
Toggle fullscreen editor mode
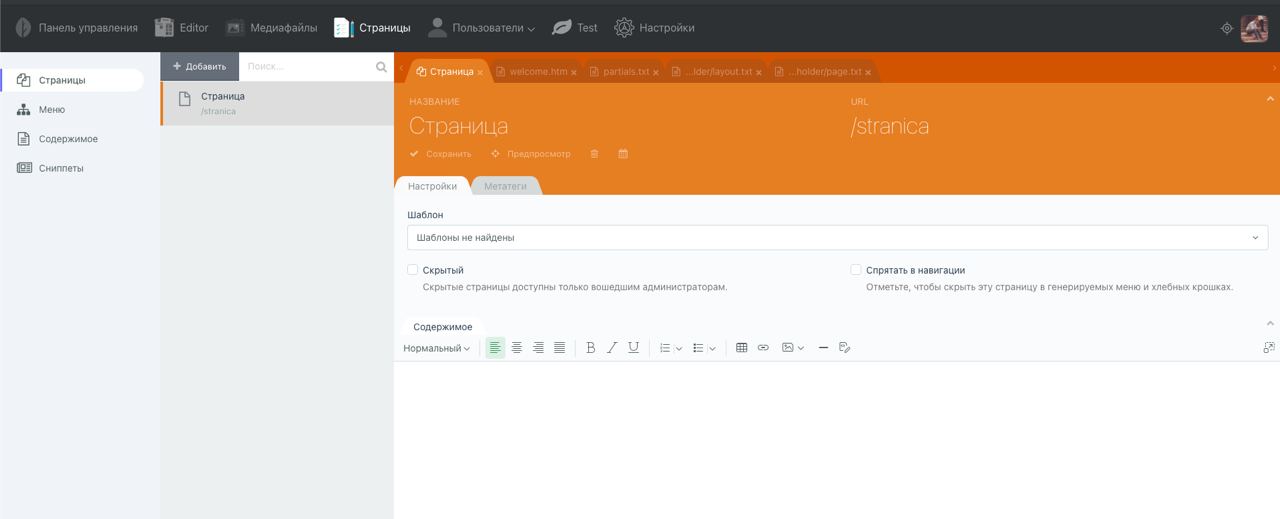click(1269, 348)
